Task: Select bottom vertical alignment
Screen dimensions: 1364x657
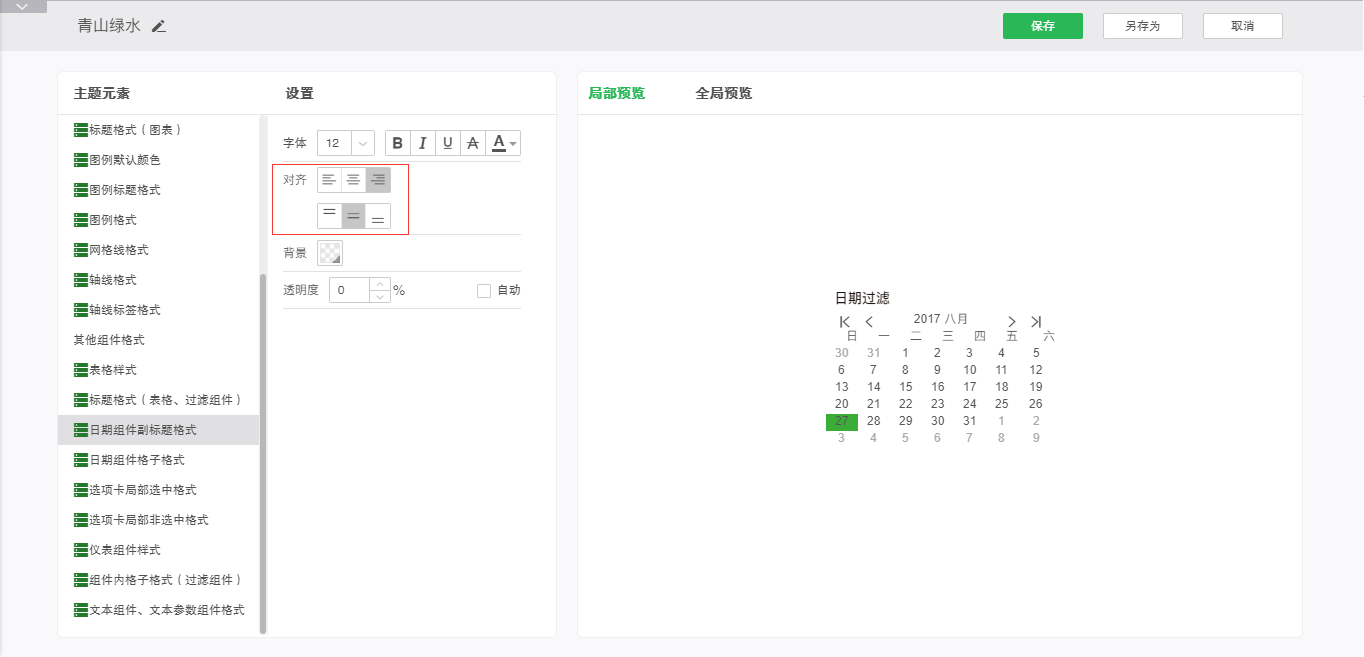Action: 378,216
